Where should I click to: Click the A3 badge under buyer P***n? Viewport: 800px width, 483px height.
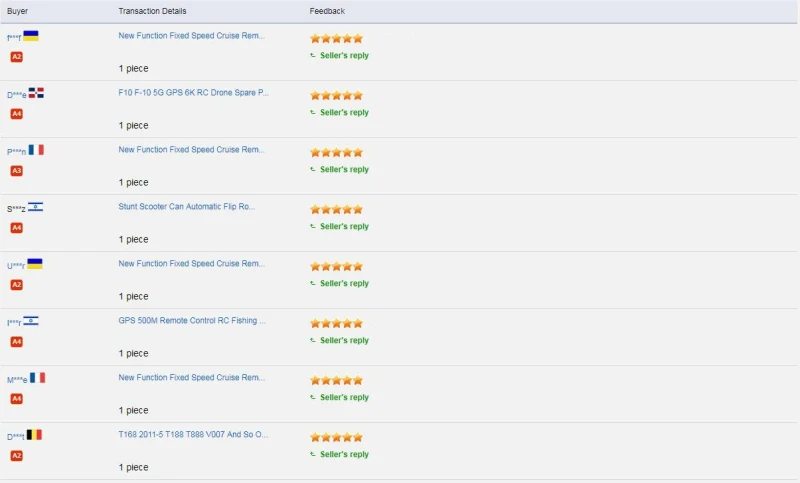(16, 171)
